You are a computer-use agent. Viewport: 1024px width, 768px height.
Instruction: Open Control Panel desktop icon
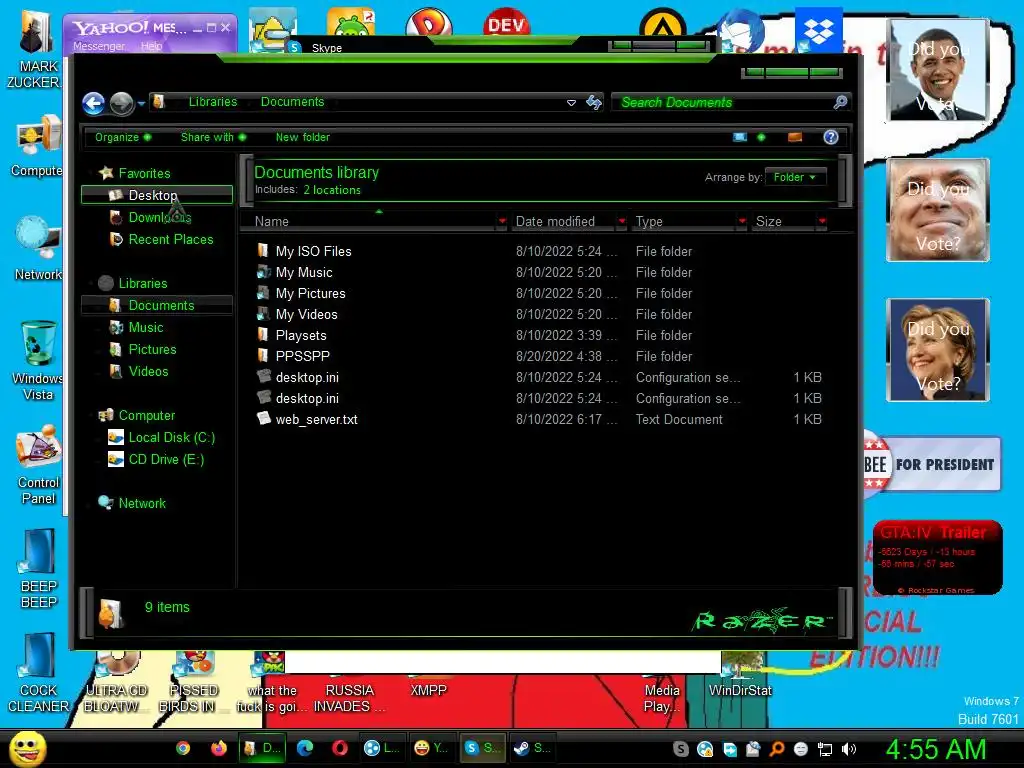[x=38, y=465]
